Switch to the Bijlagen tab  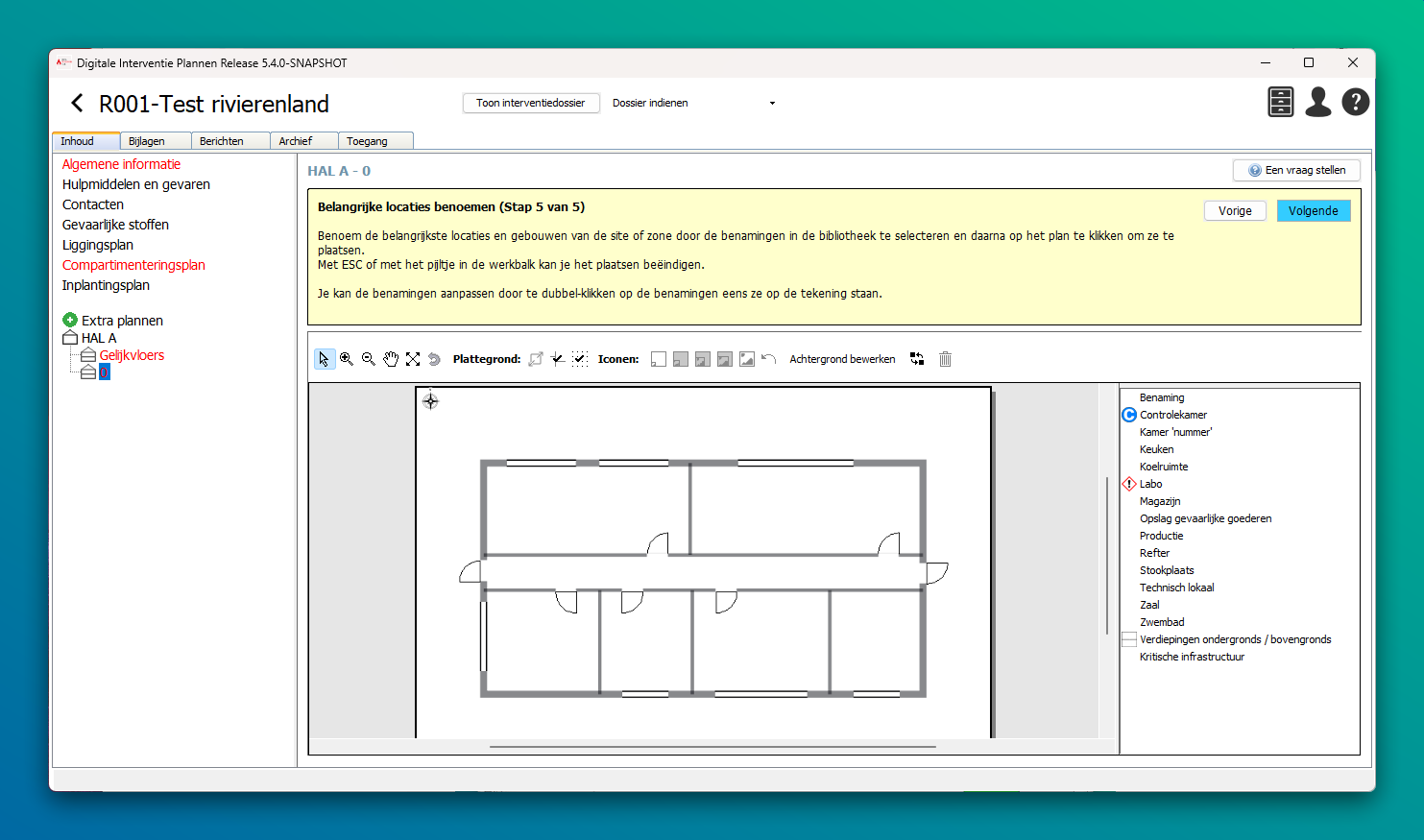[156, 141]
